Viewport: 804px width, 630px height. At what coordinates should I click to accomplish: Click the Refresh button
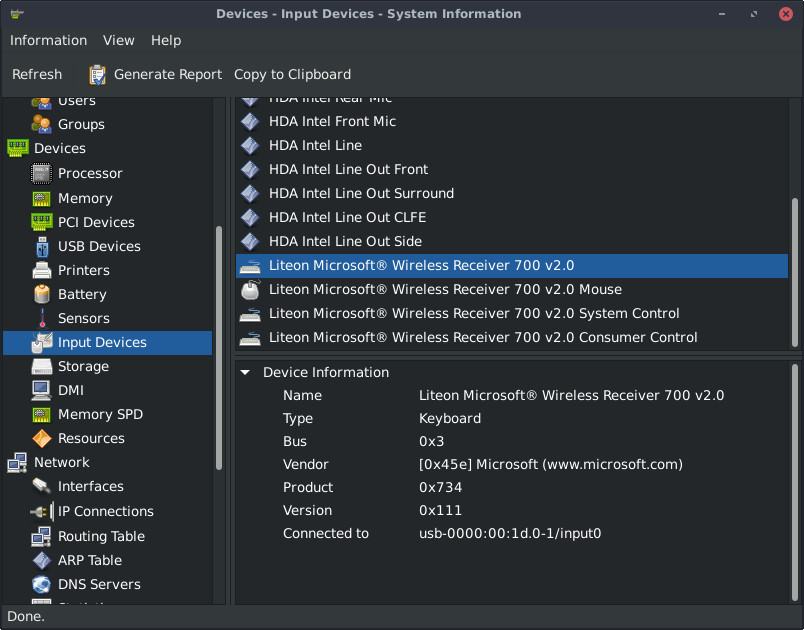[37, 74]
